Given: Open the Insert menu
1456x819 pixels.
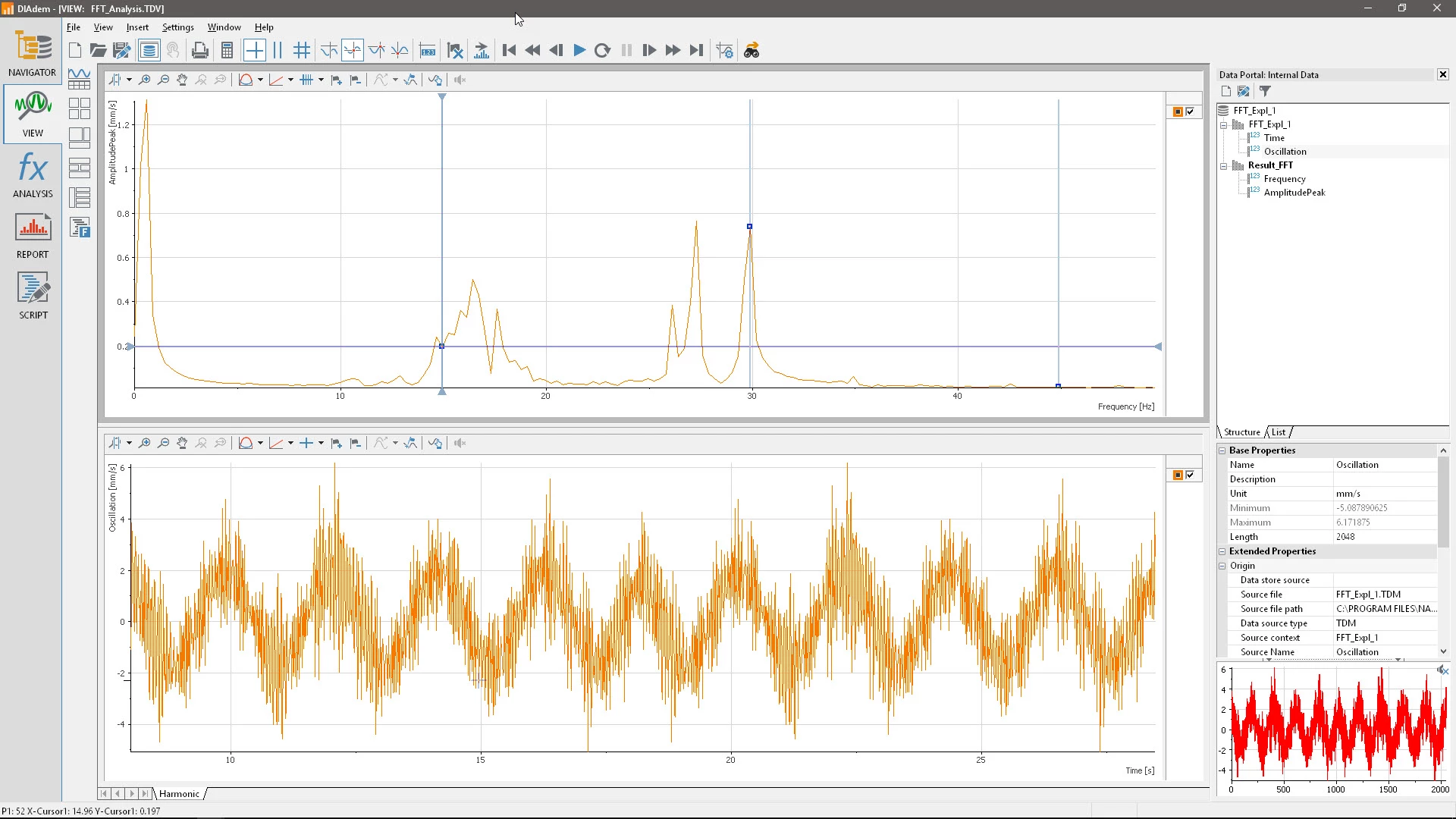Looking at the screenshot, I should [x=136, y=27].
